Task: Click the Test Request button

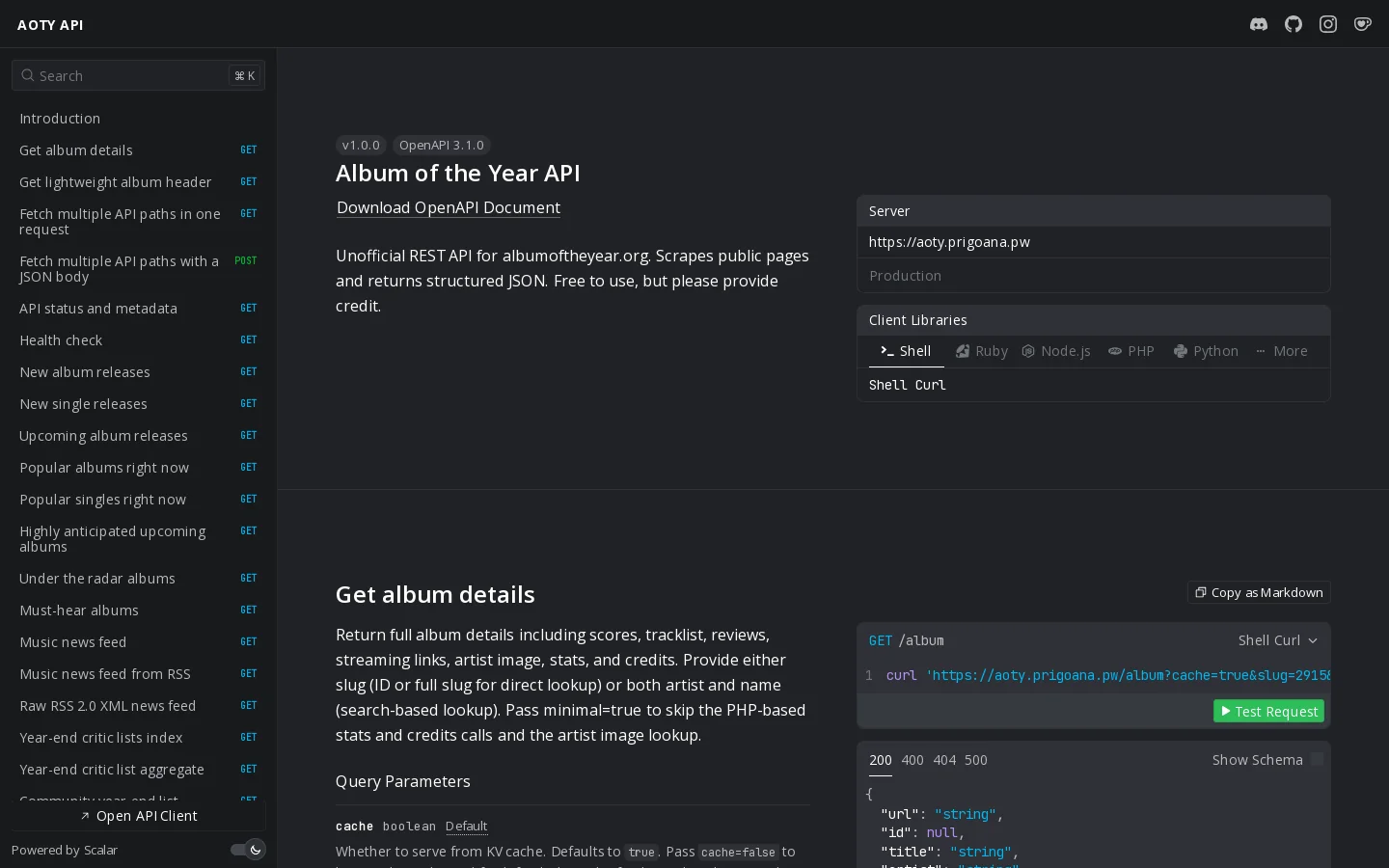Action: [1268, 711]
